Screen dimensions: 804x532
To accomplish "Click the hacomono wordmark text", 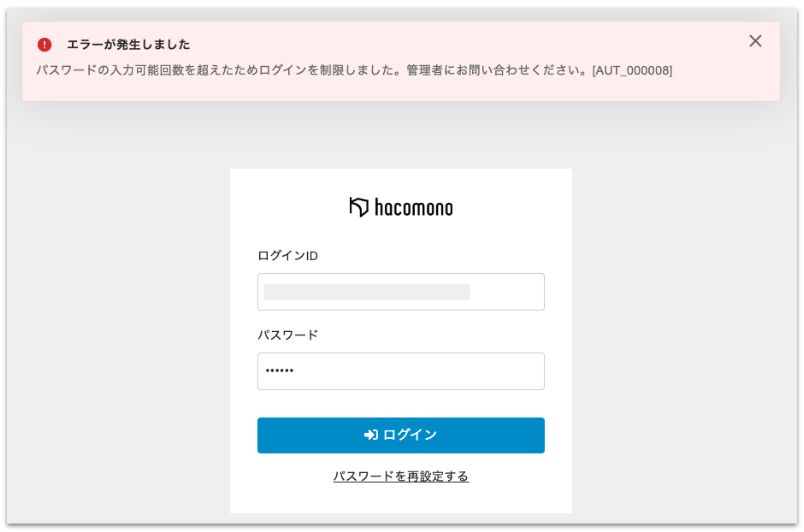I will (414, 208).
